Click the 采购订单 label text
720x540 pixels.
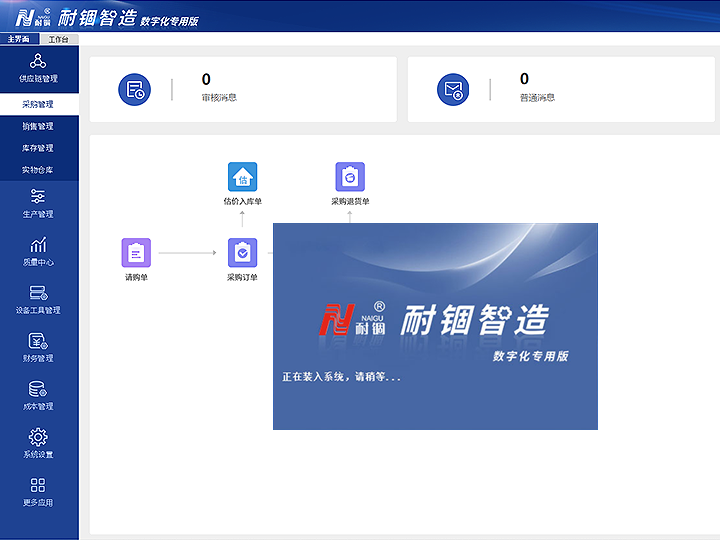click(242, 277)
